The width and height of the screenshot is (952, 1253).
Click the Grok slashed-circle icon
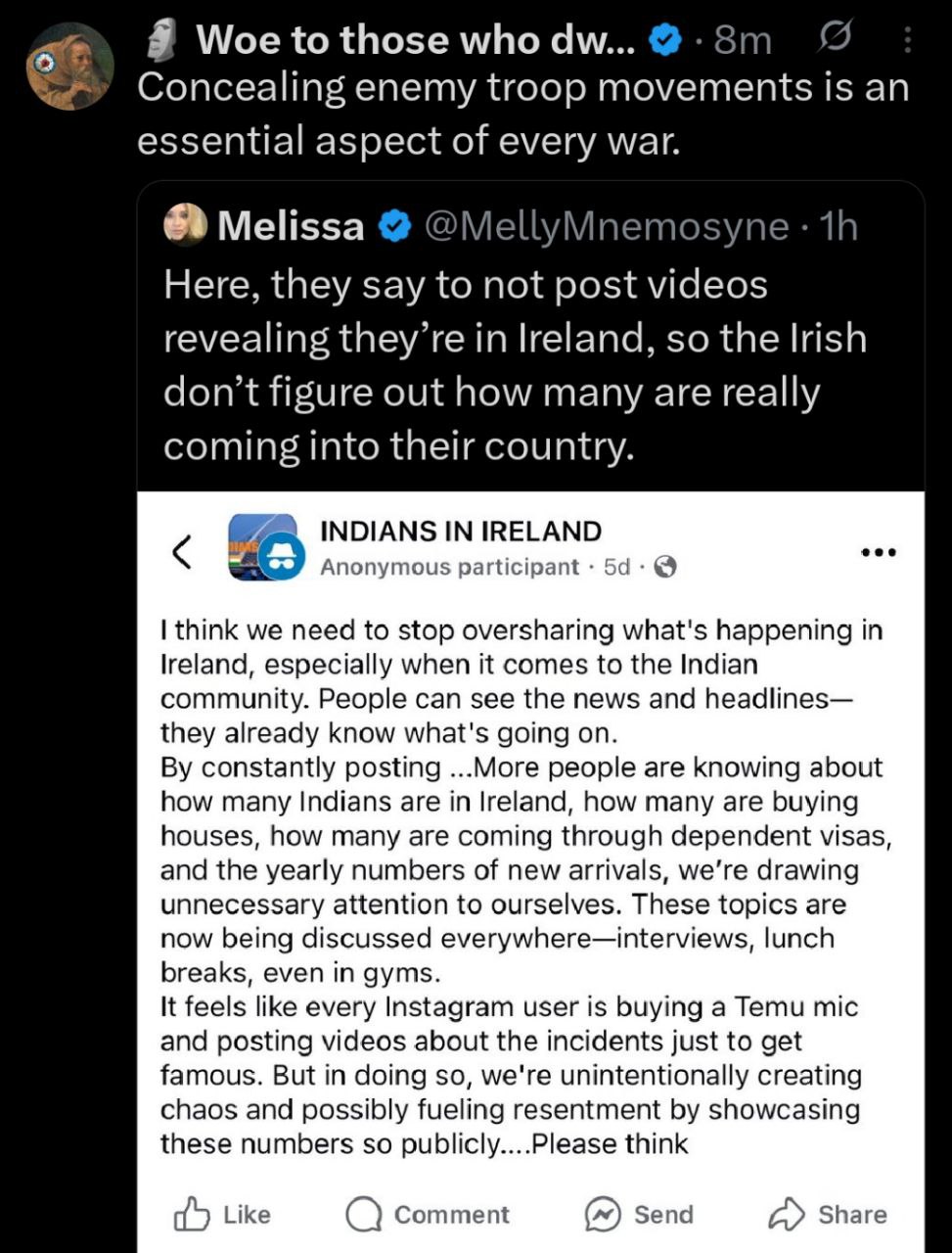coord(833,38)
